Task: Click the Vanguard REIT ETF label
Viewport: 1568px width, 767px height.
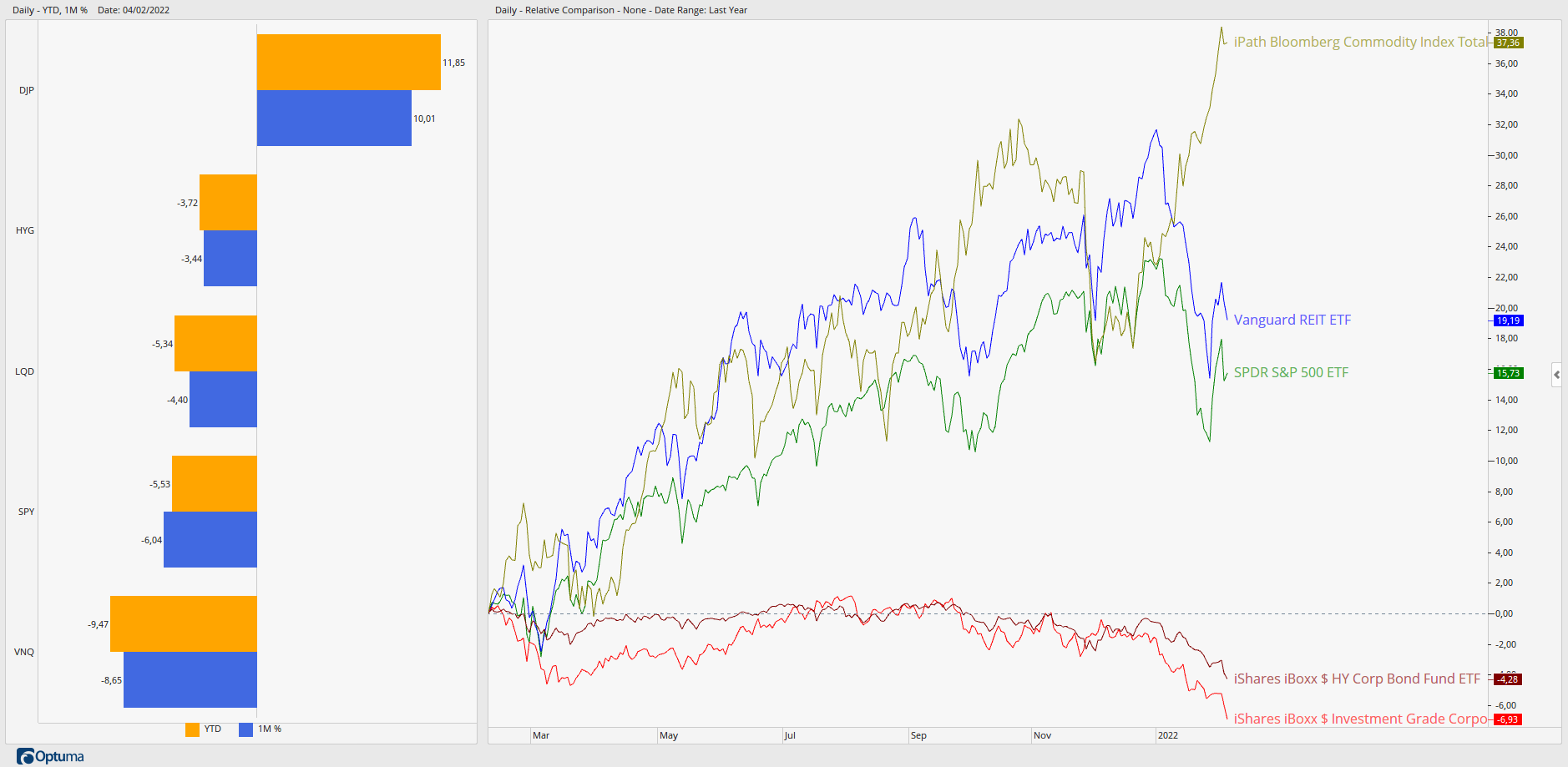Action: pyautogui.click(x=1292, y=320)
